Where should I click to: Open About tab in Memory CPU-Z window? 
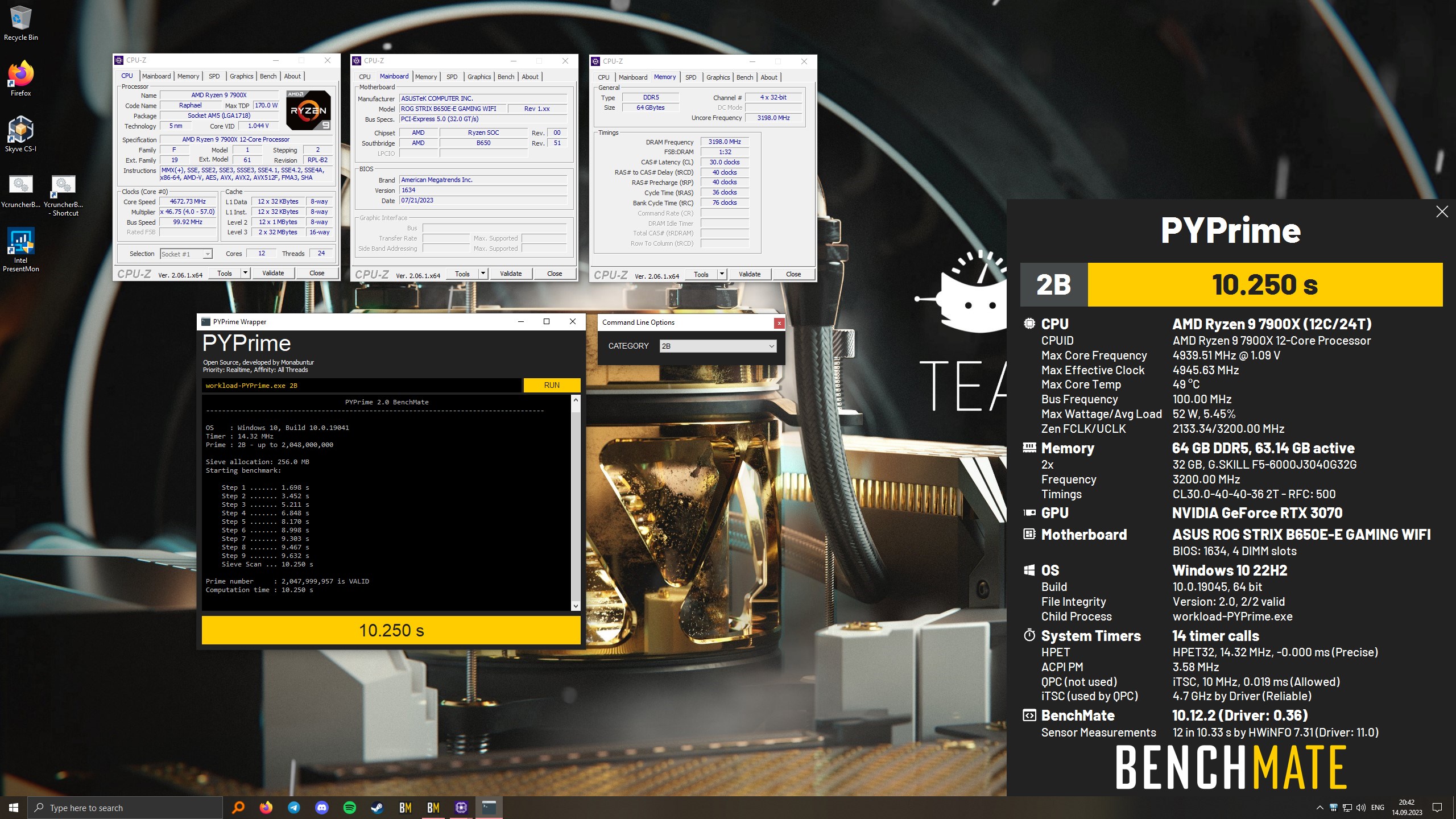(768, 77)
